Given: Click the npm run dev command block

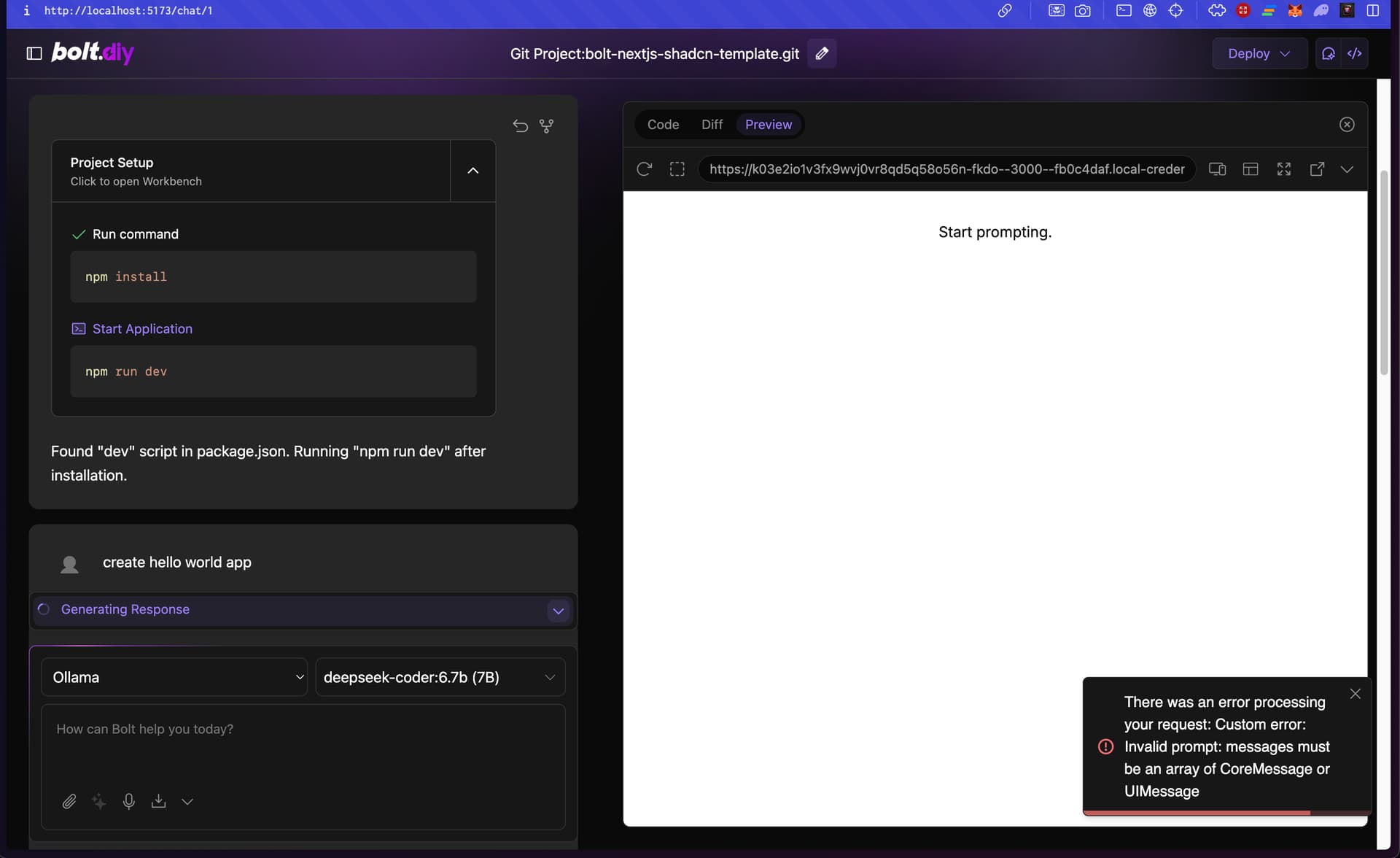Looking at the screenshot, I should (273, 371).
